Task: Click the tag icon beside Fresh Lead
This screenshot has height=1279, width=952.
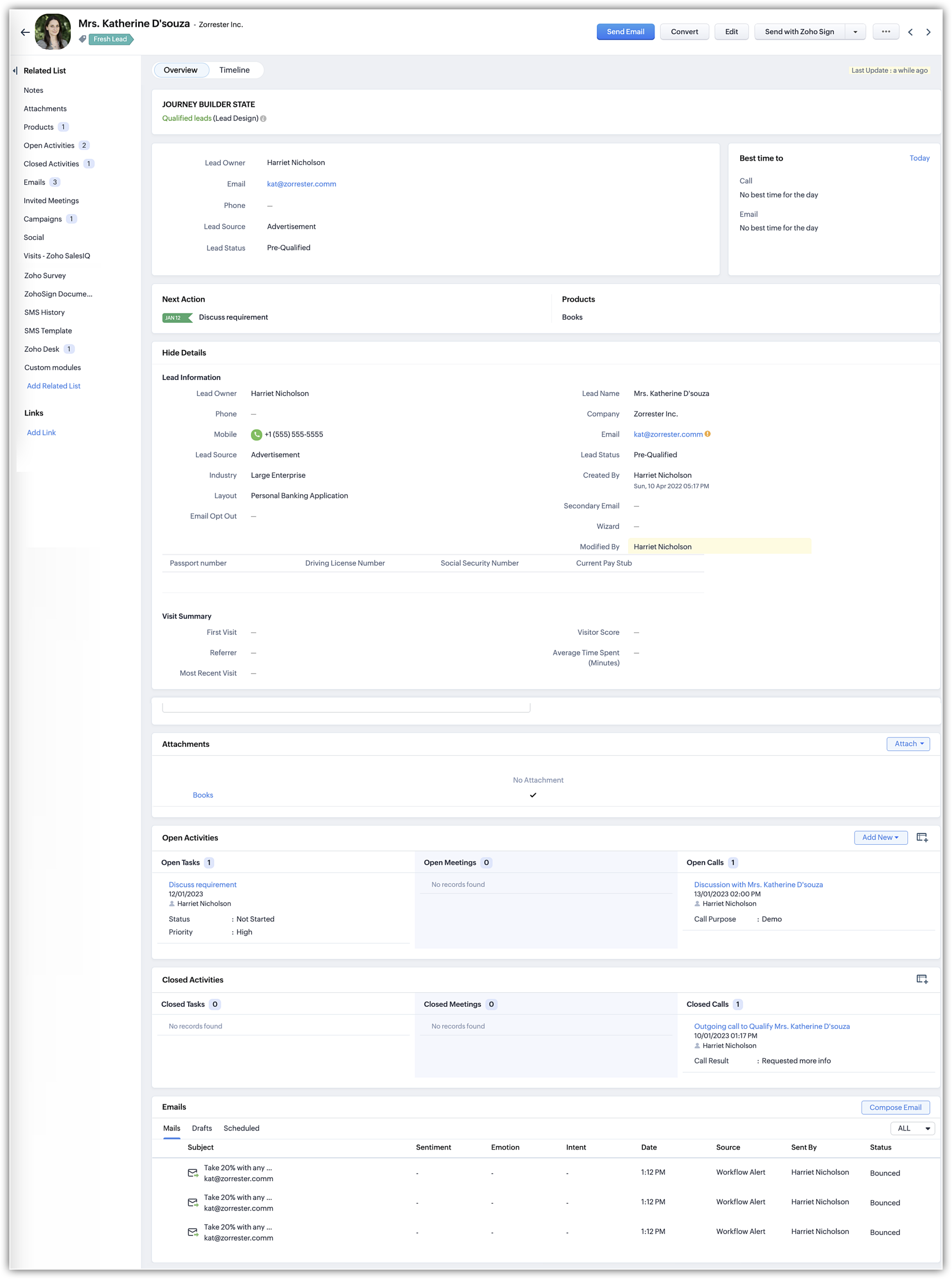Action: pyautogui.click(x=82, y=39)
